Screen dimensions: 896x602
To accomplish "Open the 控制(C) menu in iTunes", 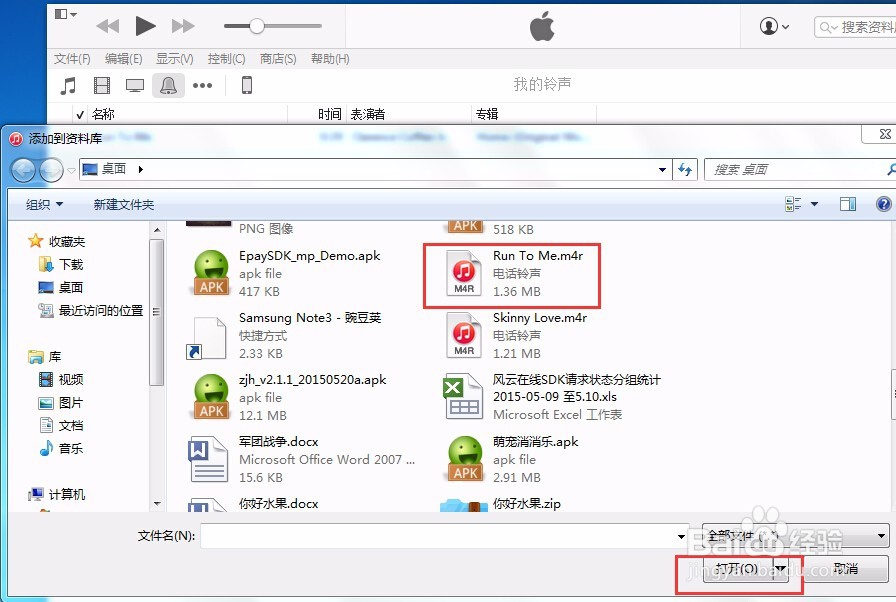I will coord(226,59).
